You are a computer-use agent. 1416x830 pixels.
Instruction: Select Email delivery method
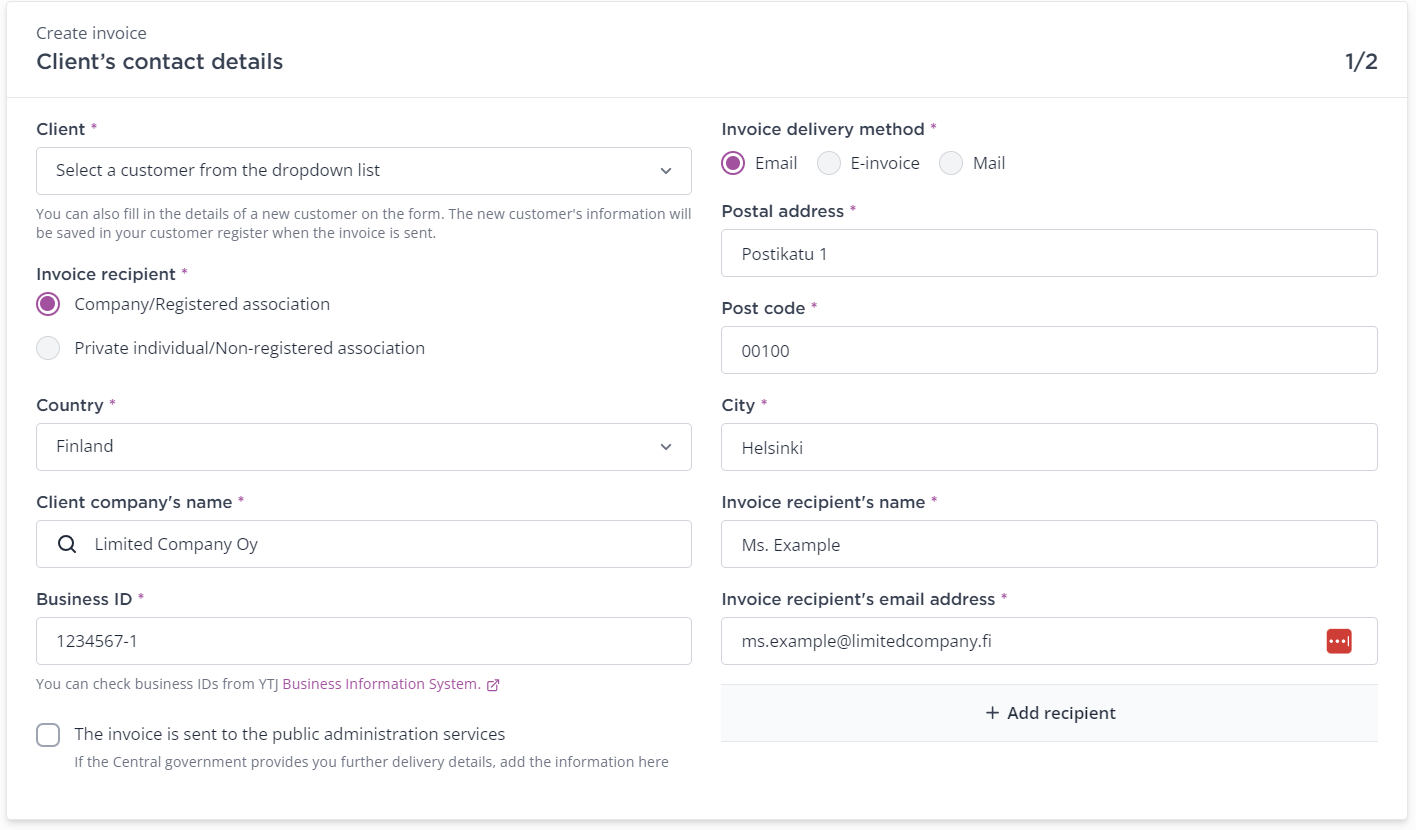tap(733, 163)
